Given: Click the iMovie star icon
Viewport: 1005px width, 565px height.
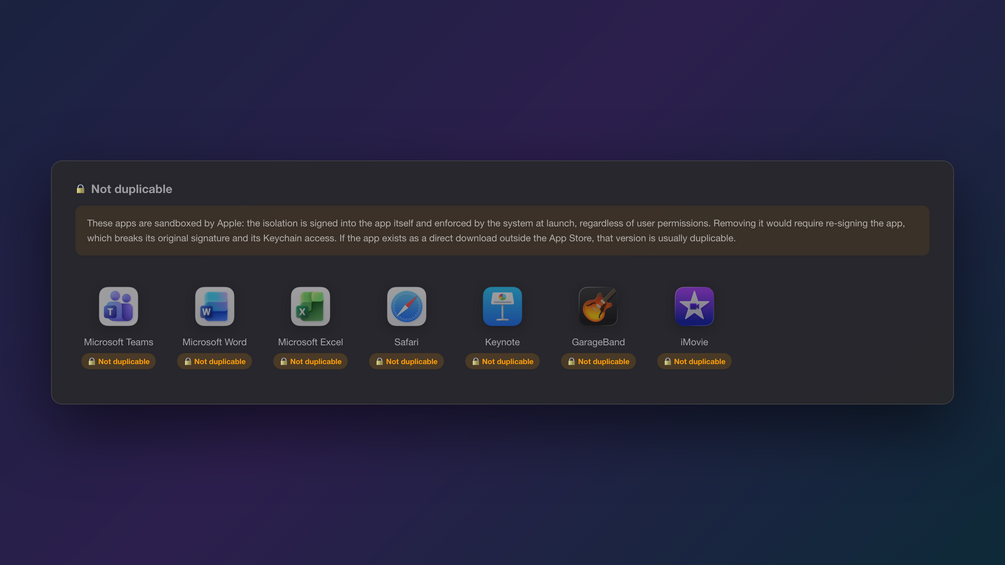Looking at the screenshot, I should (x=694, y=306).
